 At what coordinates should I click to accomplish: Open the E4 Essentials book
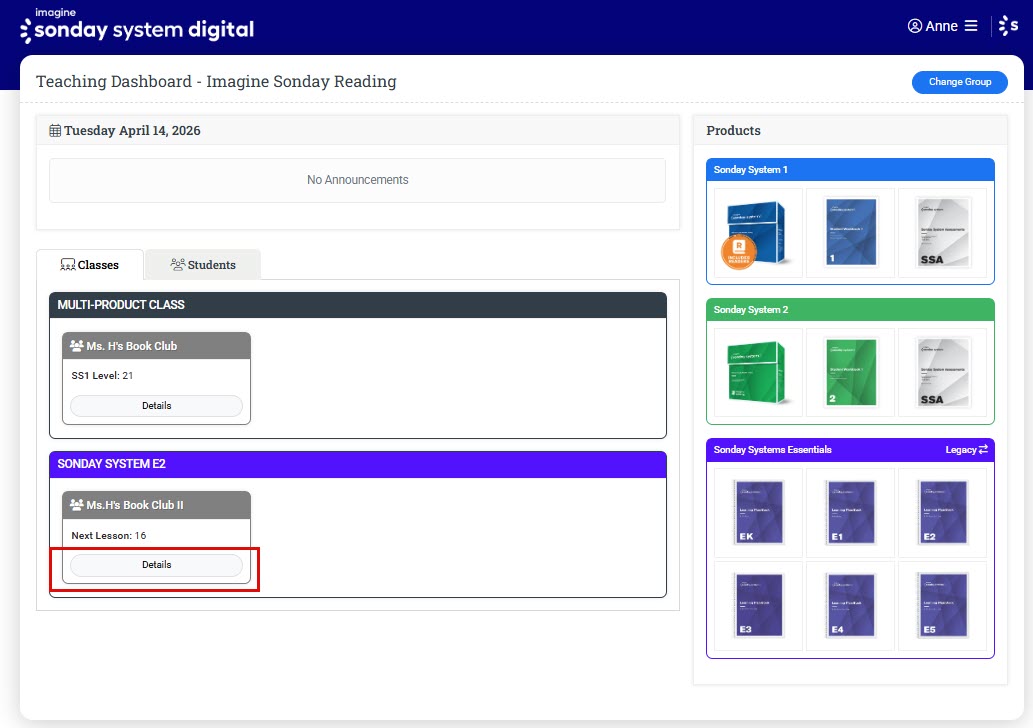click(850, 605)
